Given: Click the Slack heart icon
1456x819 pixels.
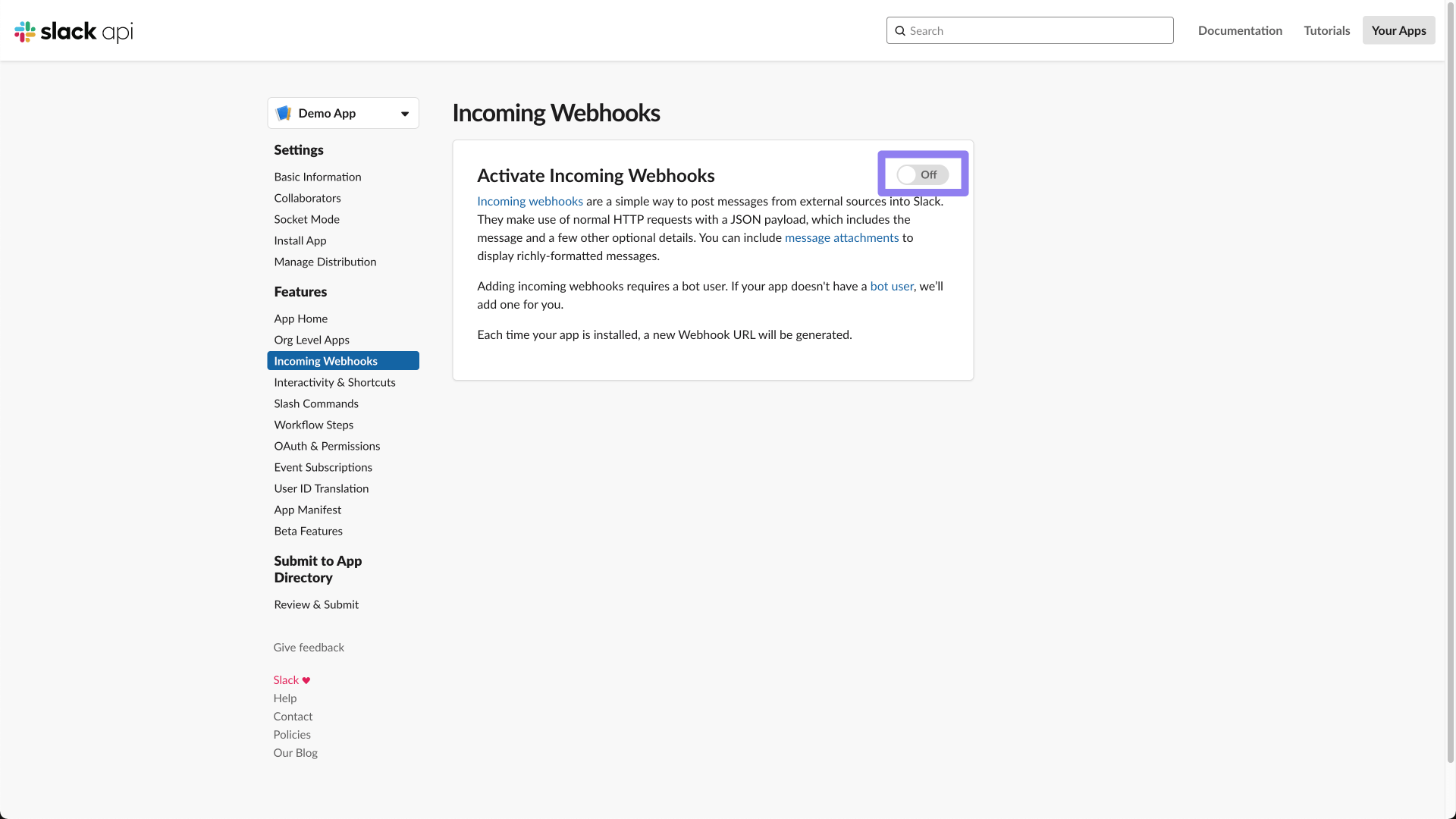Looking at the screenshot, I should [306, 679].
